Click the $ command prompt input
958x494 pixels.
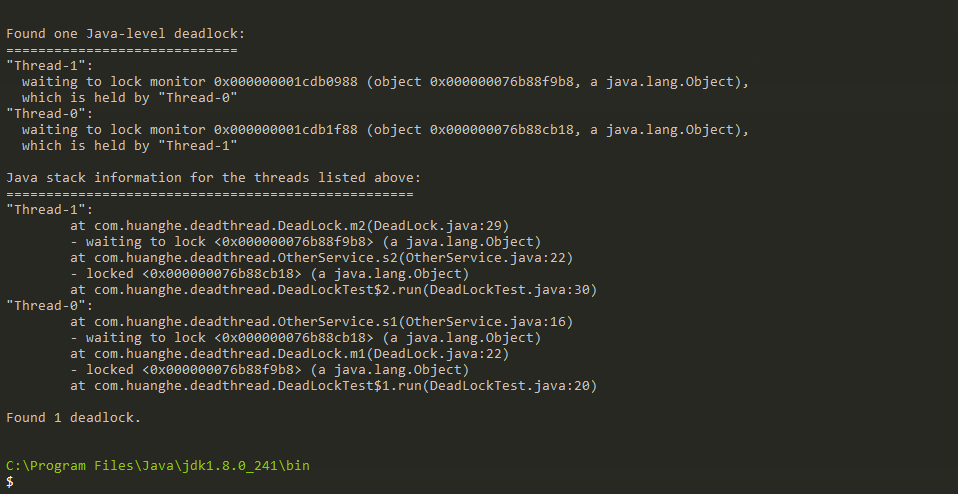(x=10, y=482)
